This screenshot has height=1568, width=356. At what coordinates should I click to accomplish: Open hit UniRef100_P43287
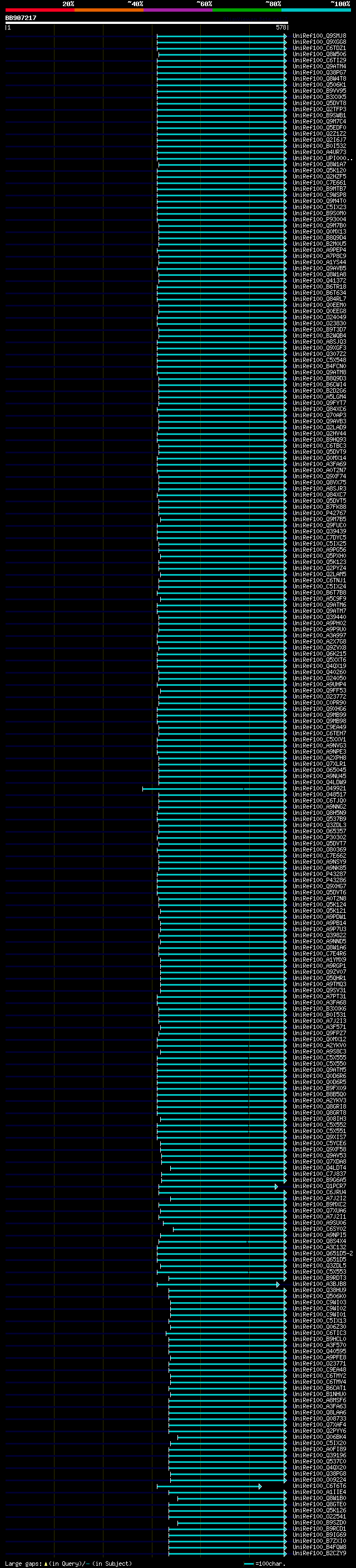click(319, 874)
